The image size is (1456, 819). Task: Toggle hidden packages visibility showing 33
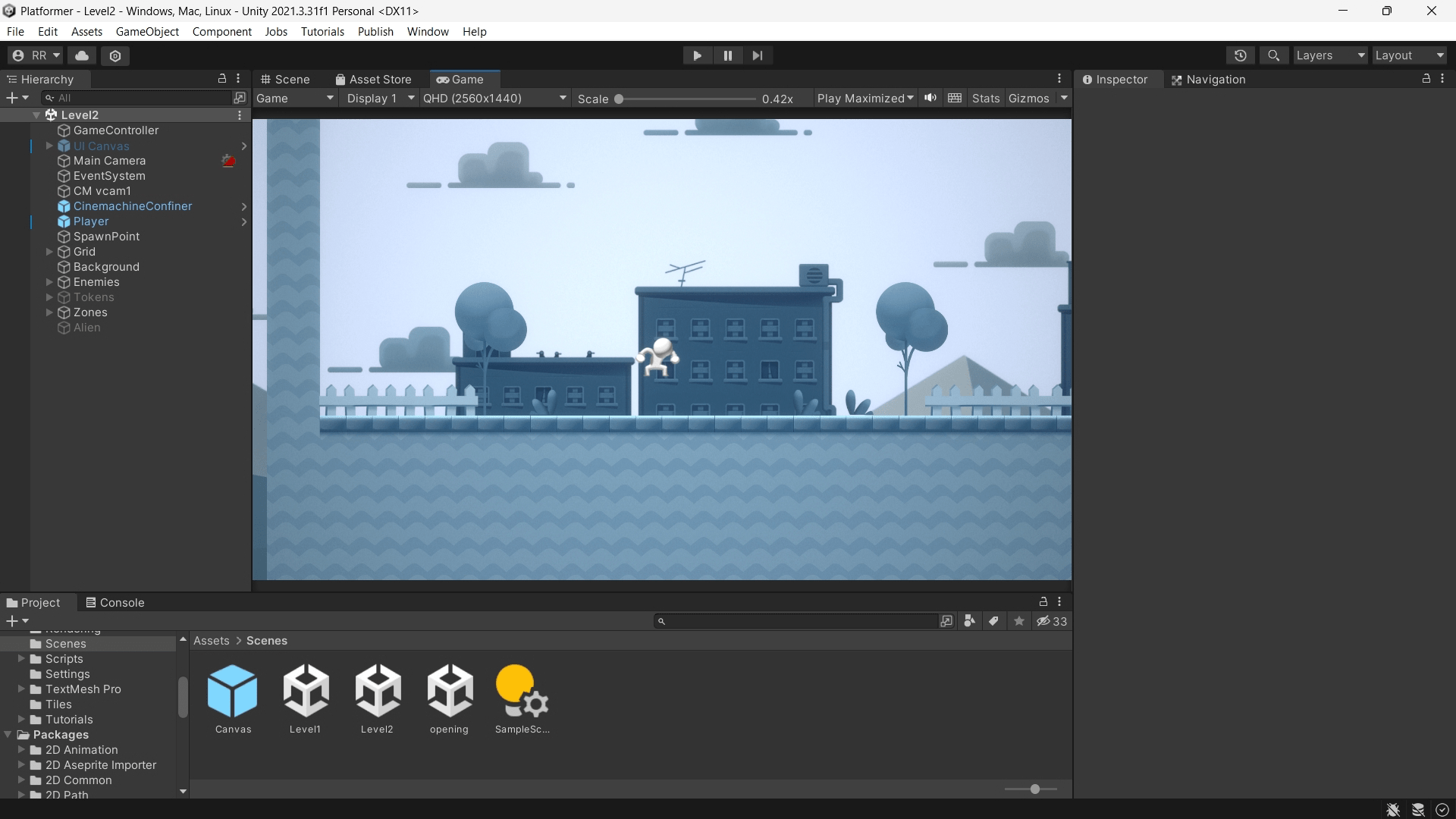coord(1052,621)
